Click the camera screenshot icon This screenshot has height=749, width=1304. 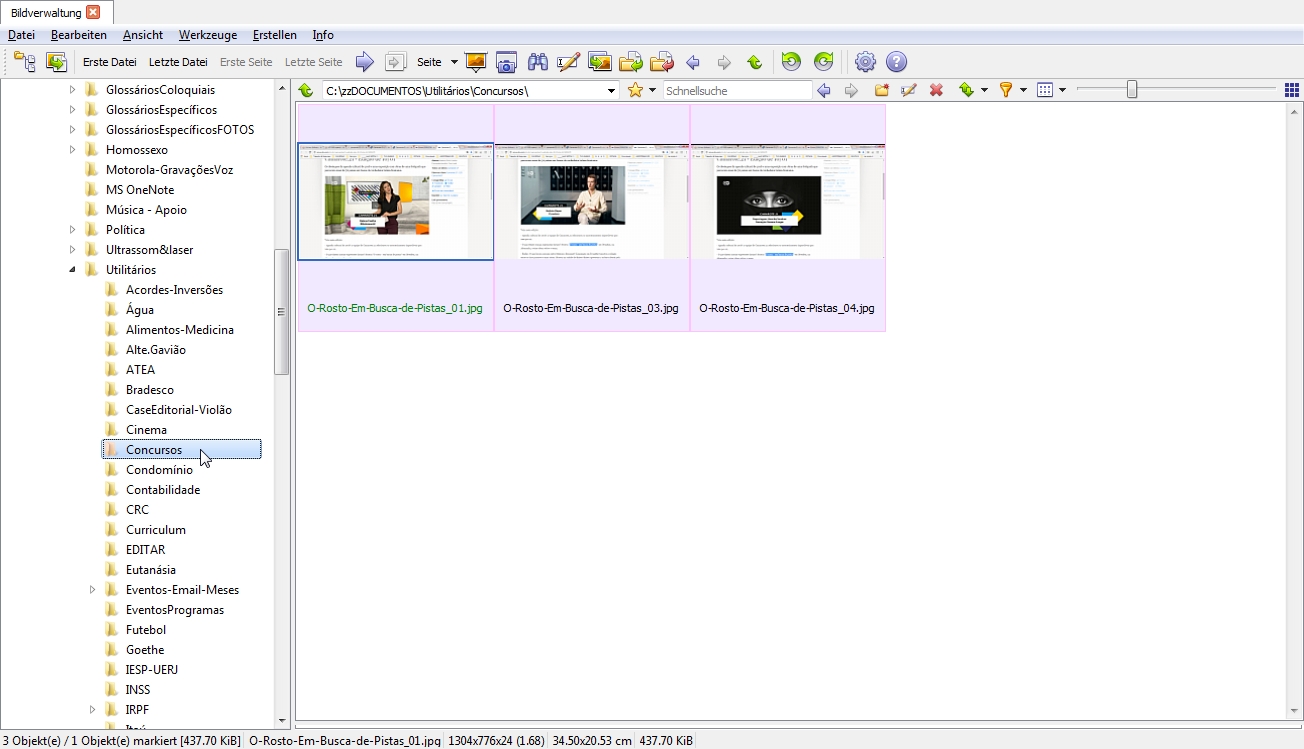tap(506, 62)
